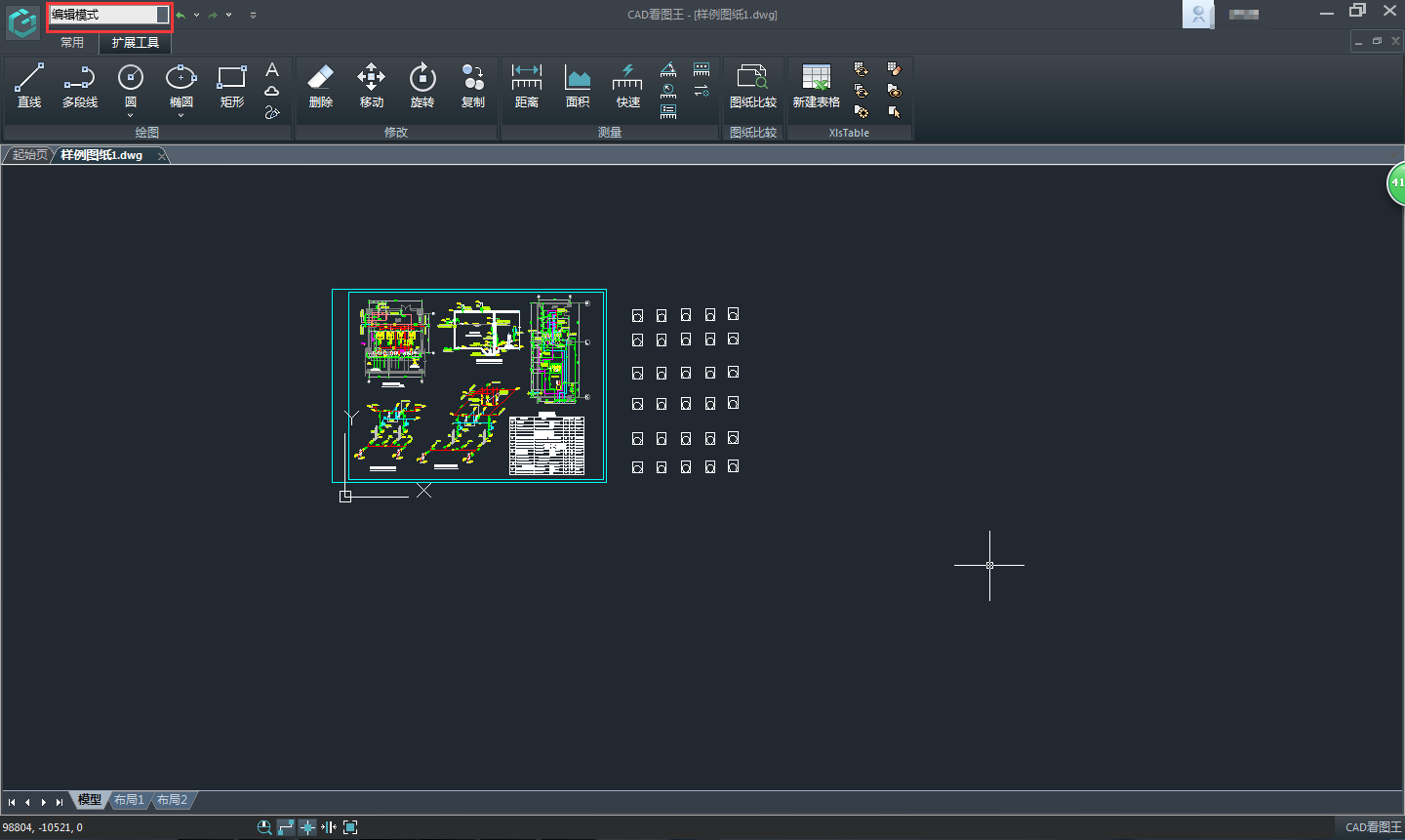
Task: Open the 图纸比较 drawing compare tool
Action: pos(752,85)
